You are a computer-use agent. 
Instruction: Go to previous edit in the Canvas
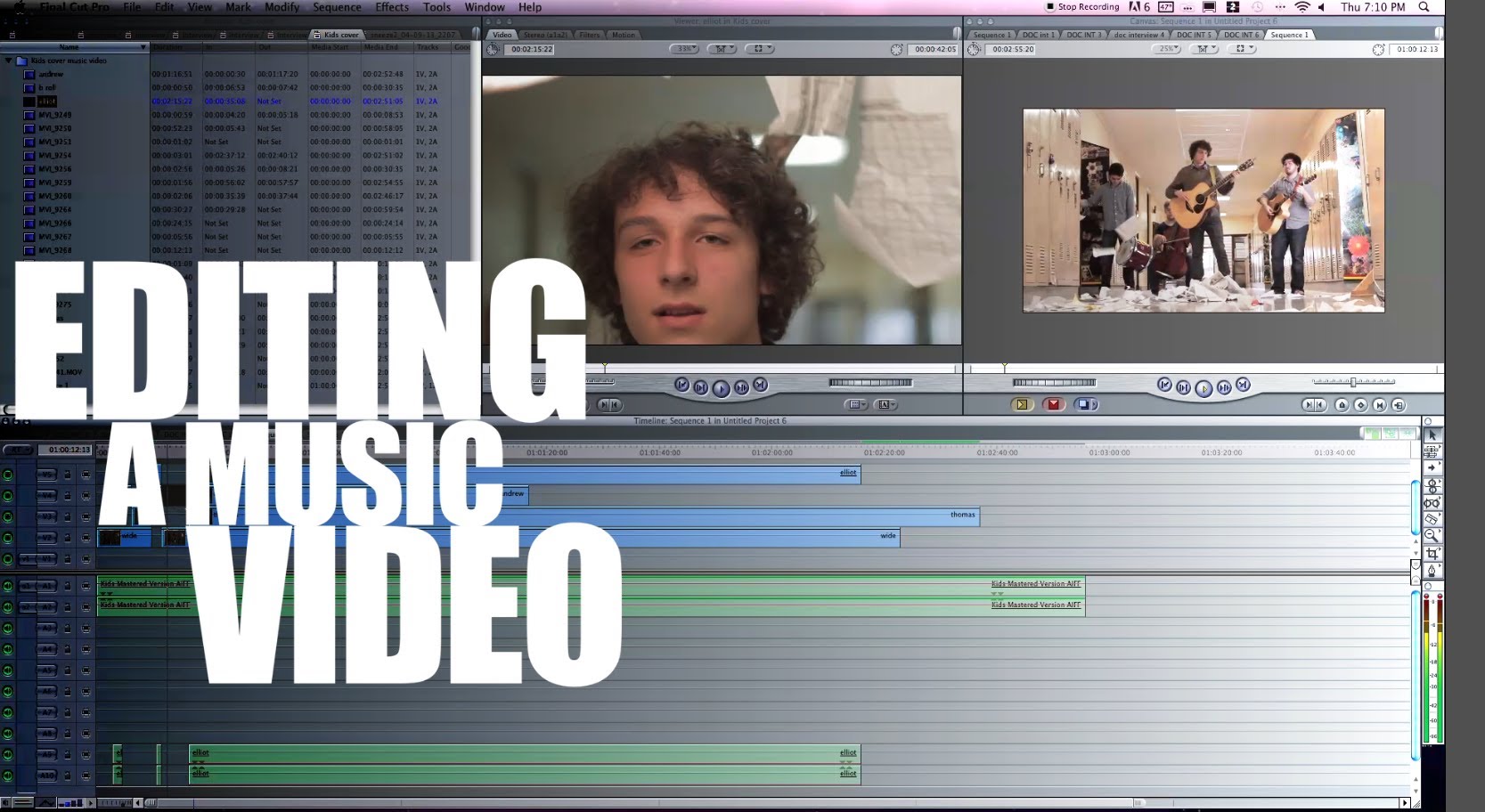pos(1164,385)
